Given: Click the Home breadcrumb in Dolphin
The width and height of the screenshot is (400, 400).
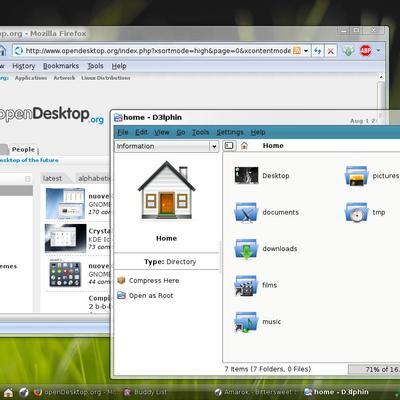Looking at the screenshot, I should tap(273, 146).
